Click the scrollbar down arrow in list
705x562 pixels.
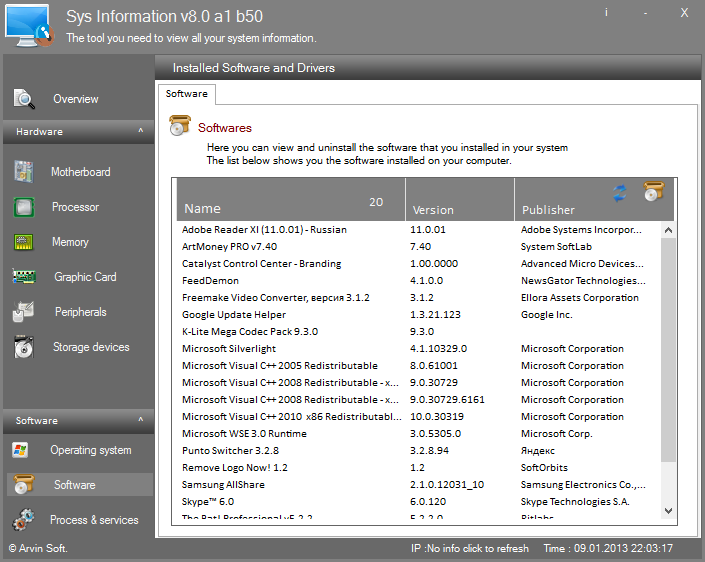668,511
